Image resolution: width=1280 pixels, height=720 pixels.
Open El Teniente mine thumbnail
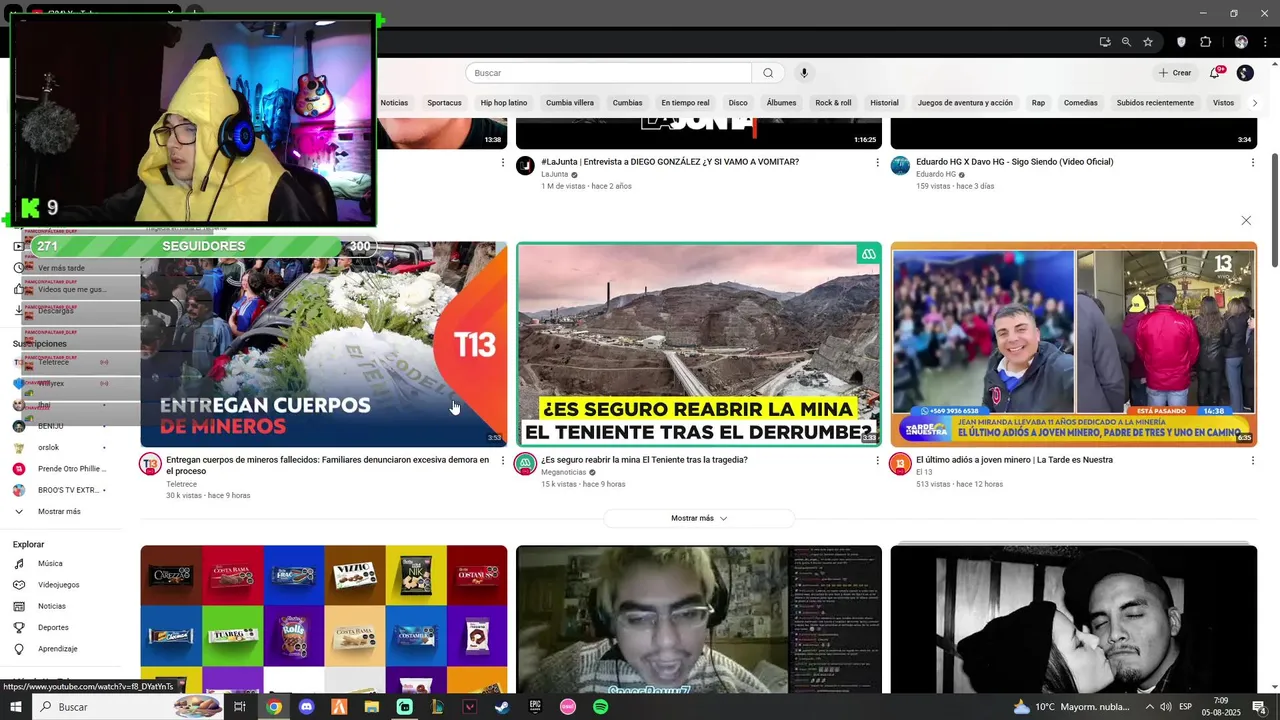699,344
